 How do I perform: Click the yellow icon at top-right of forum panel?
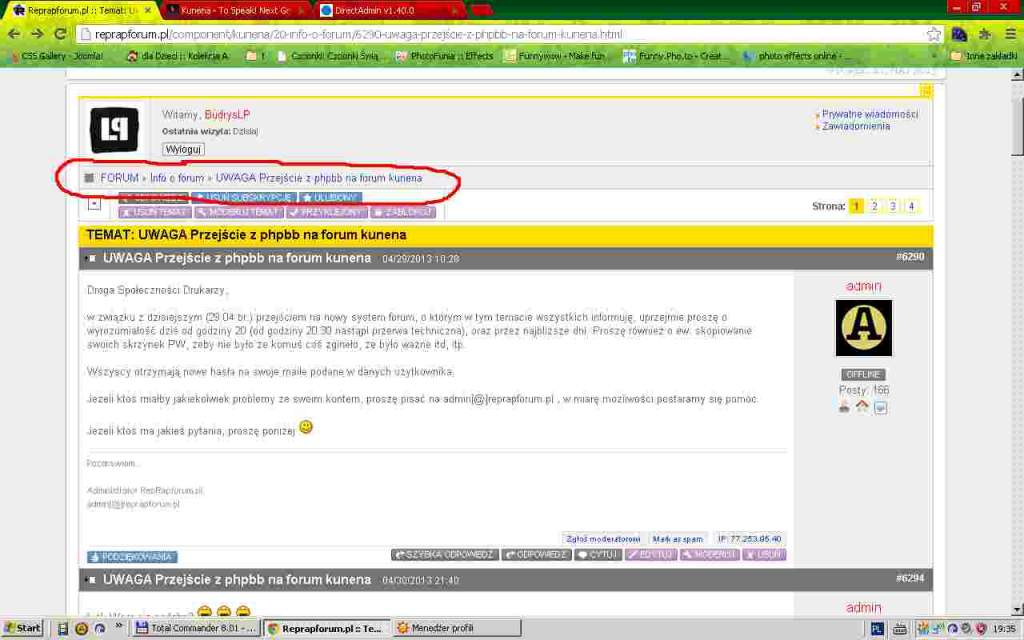tap(925, 91)
